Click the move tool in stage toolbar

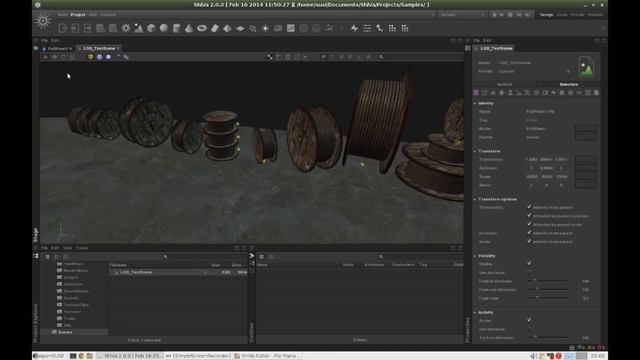pos(54,57)
